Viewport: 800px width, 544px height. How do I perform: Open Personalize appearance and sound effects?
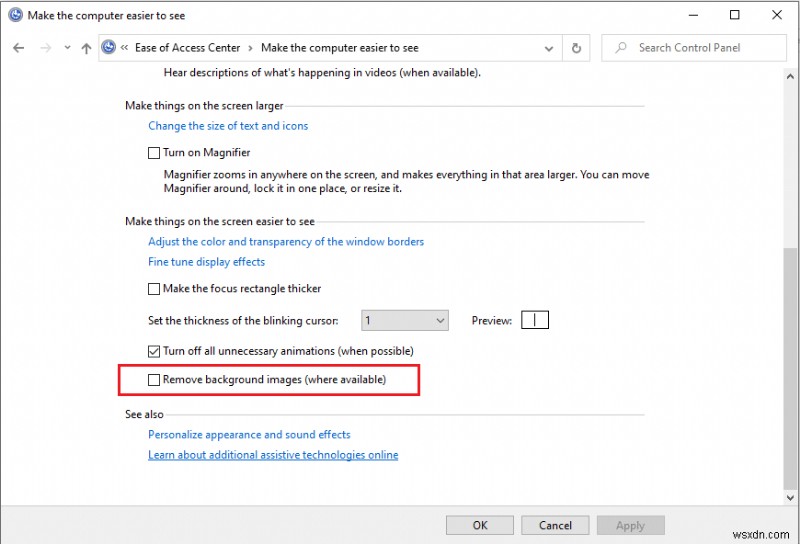pyautogui.click(x=249, y=435)
